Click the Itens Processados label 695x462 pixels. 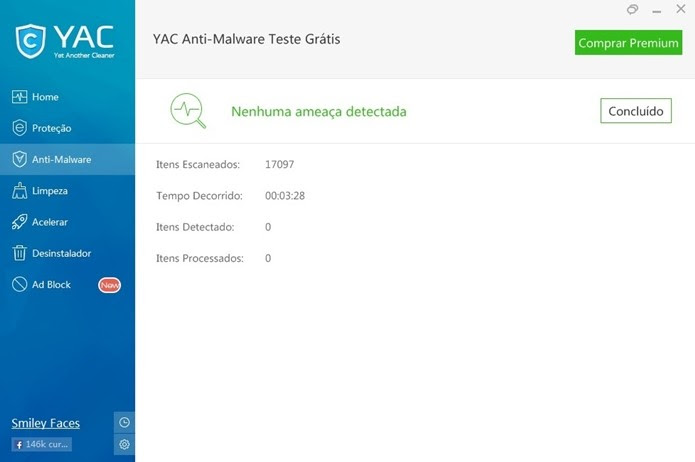point(200,258)
